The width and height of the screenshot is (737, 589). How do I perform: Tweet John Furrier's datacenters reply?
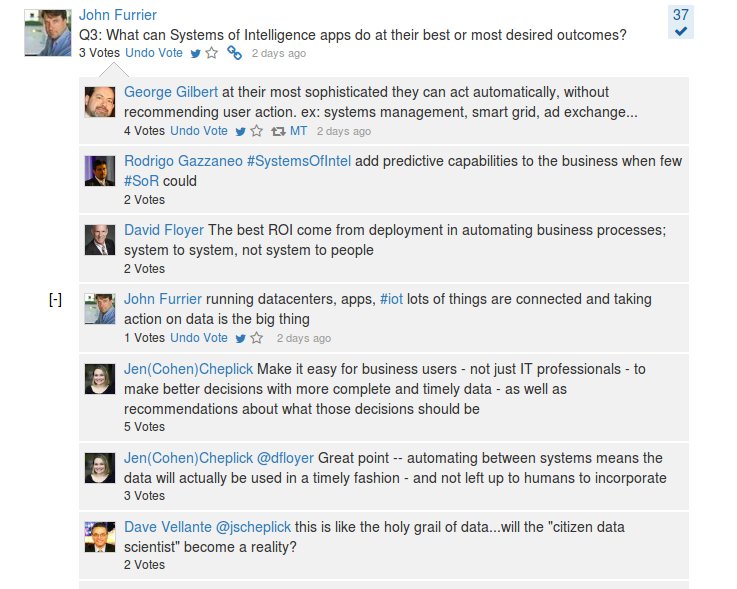coord(240,338)
